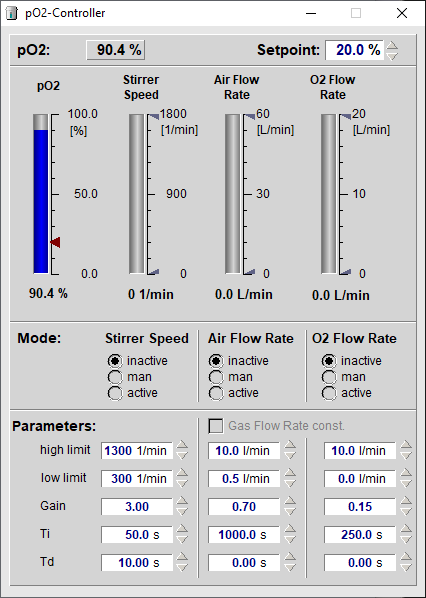Select man mode for Stirrer Speed
The image size is (426, 598).
click(x=115, y=377)
